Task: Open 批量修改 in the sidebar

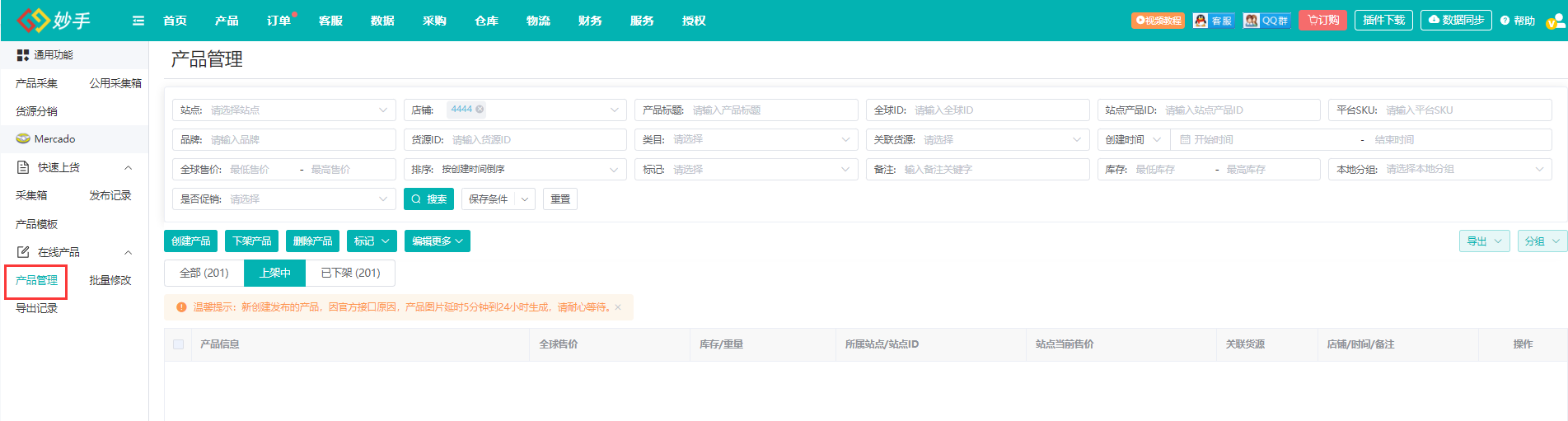Action: pyautogui.click(x=110, y=280)
